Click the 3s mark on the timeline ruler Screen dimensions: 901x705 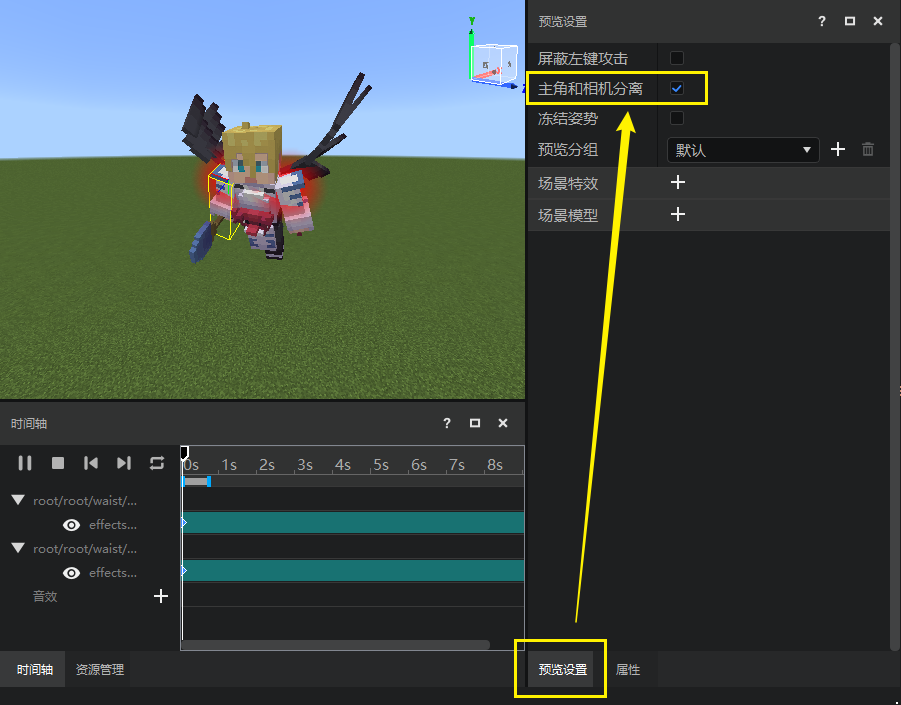(x=305, y=465)
